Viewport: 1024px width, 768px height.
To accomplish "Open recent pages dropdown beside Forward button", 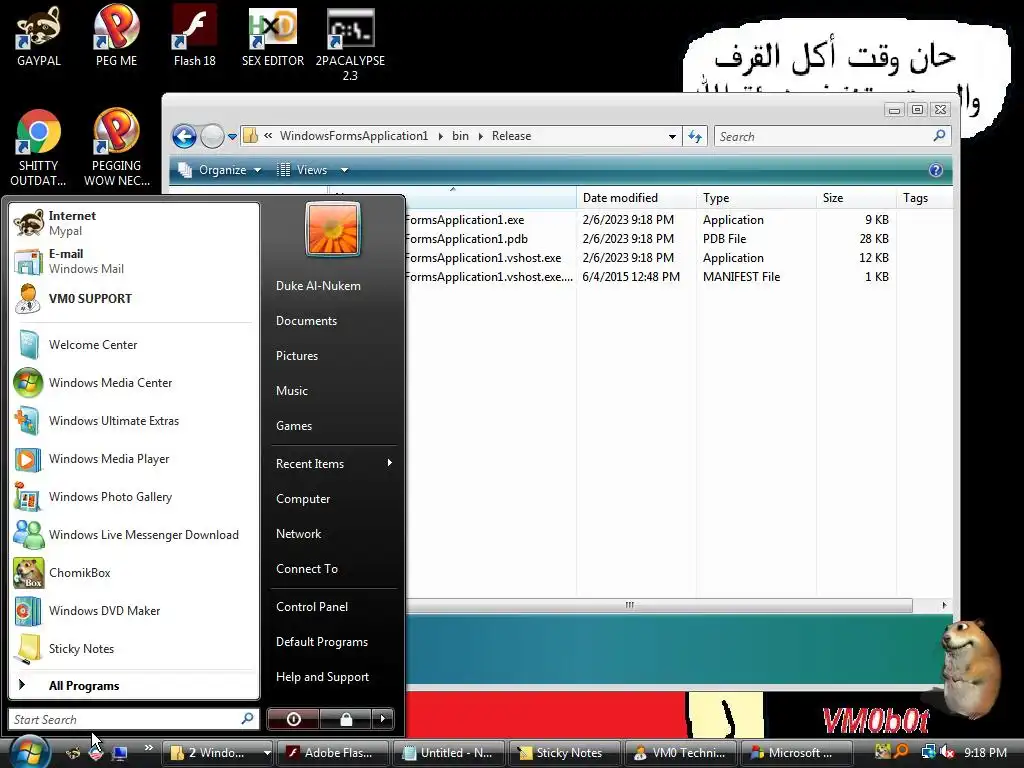I will 232,137.
